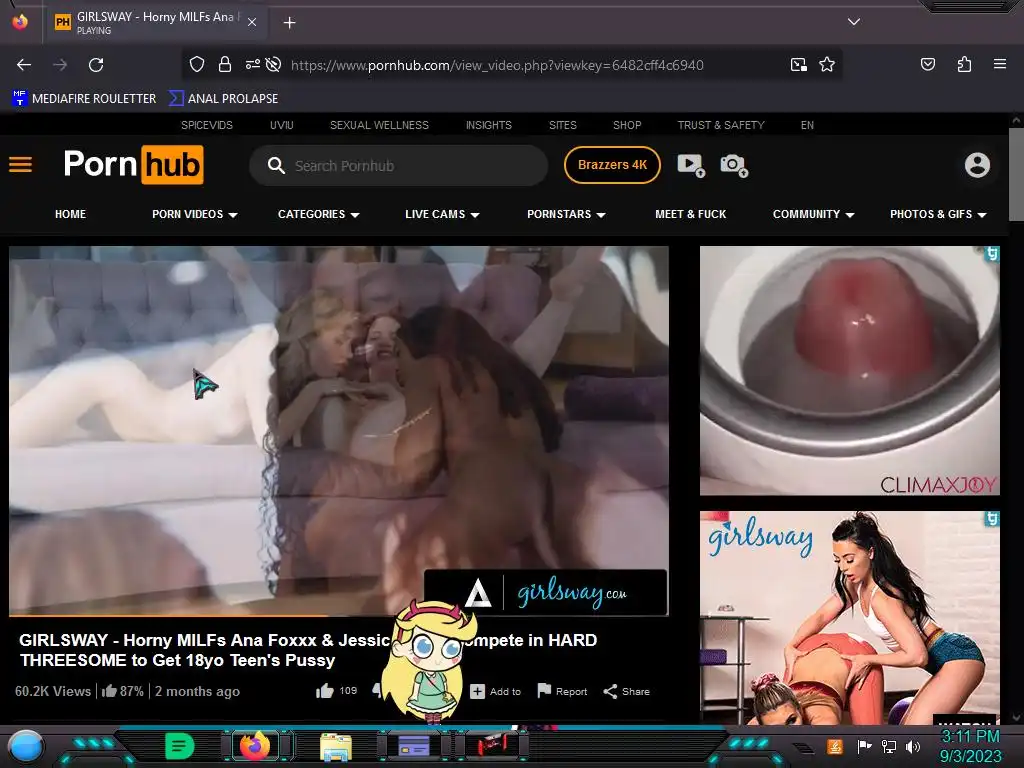This screenshot has height=768, width=1024.
Task: Open the MEET & FUCK nav item
Action: (690, 214)
